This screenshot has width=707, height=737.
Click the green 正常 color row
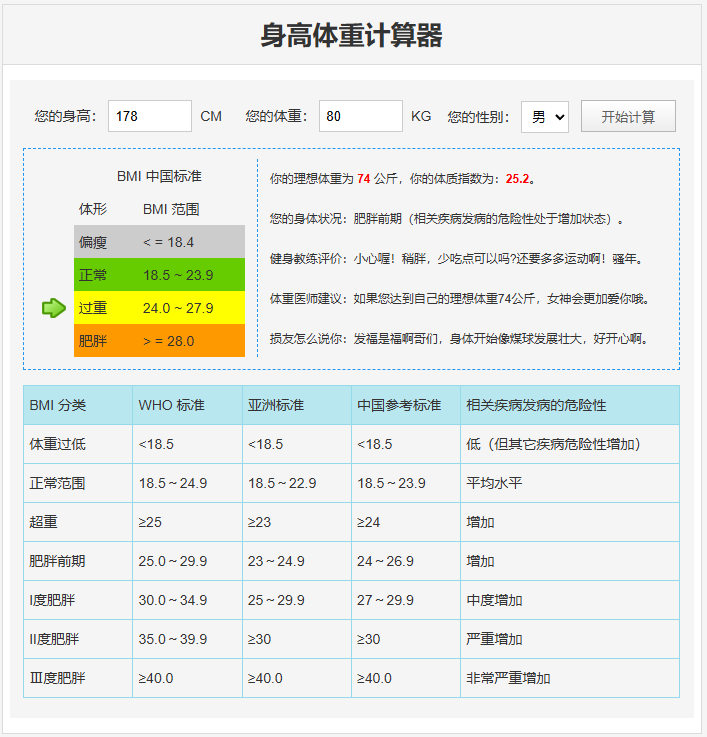pos(159,275)
